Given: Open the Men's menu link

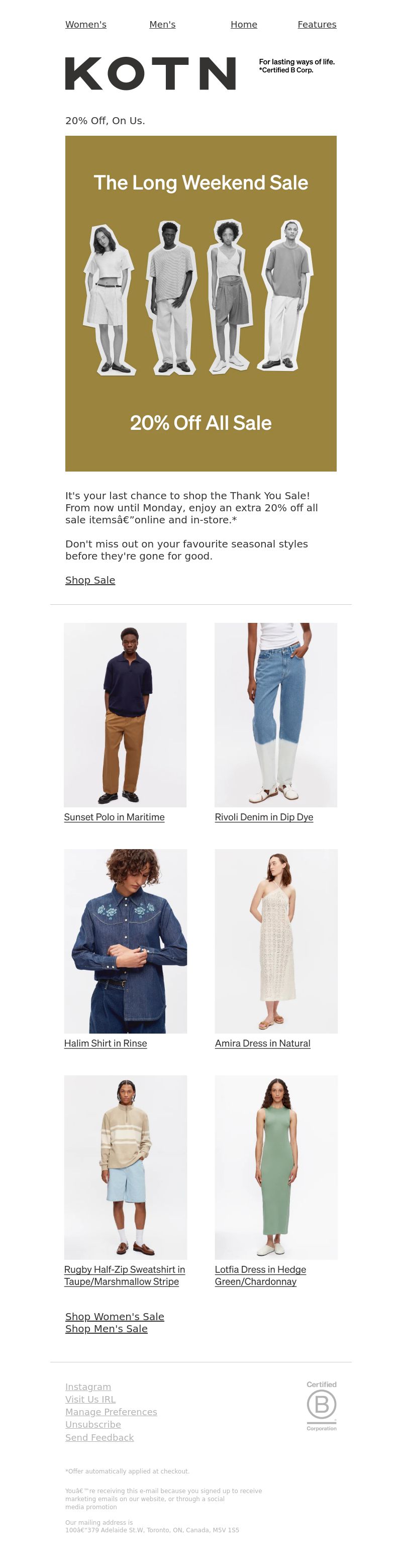Looking at the screenshot, I should tap(162, 24).
